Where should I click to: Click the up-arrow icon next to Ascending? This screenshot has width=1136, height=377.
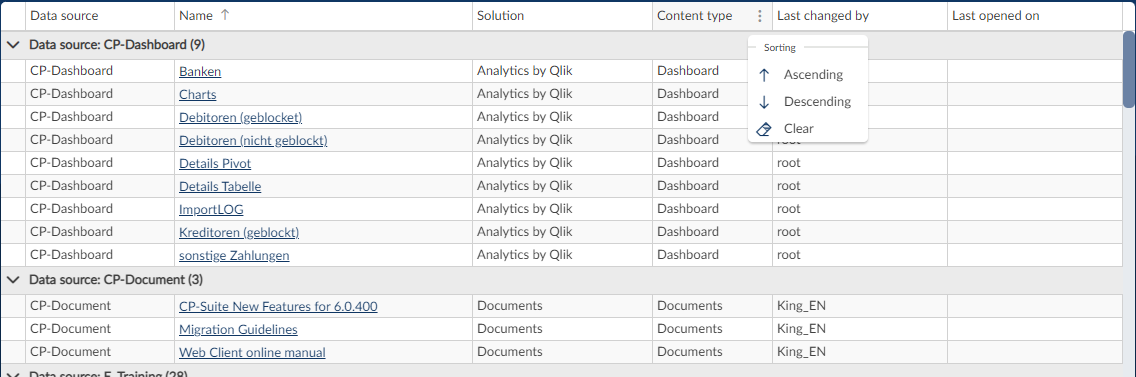tap(764, 75)
